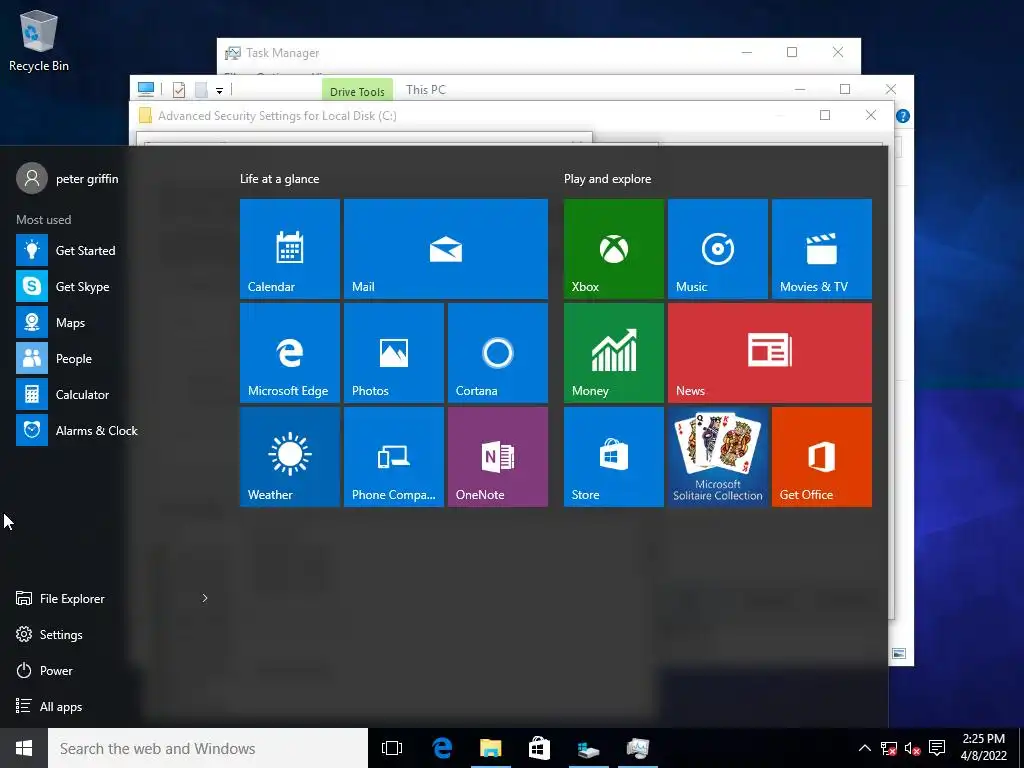Viewport: 1024px width, 768px height.
Task: Click Properties icon in This PC toolbar
Action: coord(179,90)
